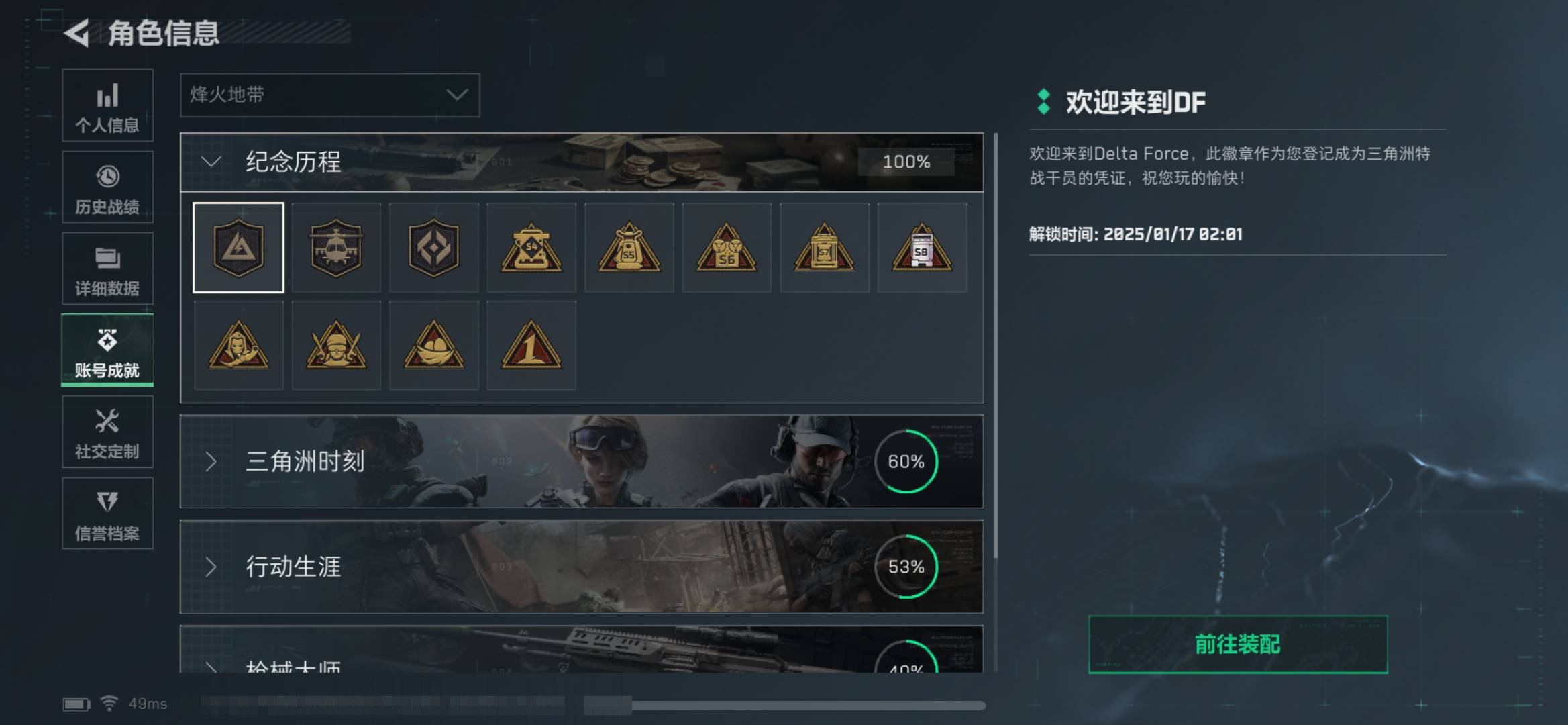Select the S5 backpack triangle badge

(629, 248)
